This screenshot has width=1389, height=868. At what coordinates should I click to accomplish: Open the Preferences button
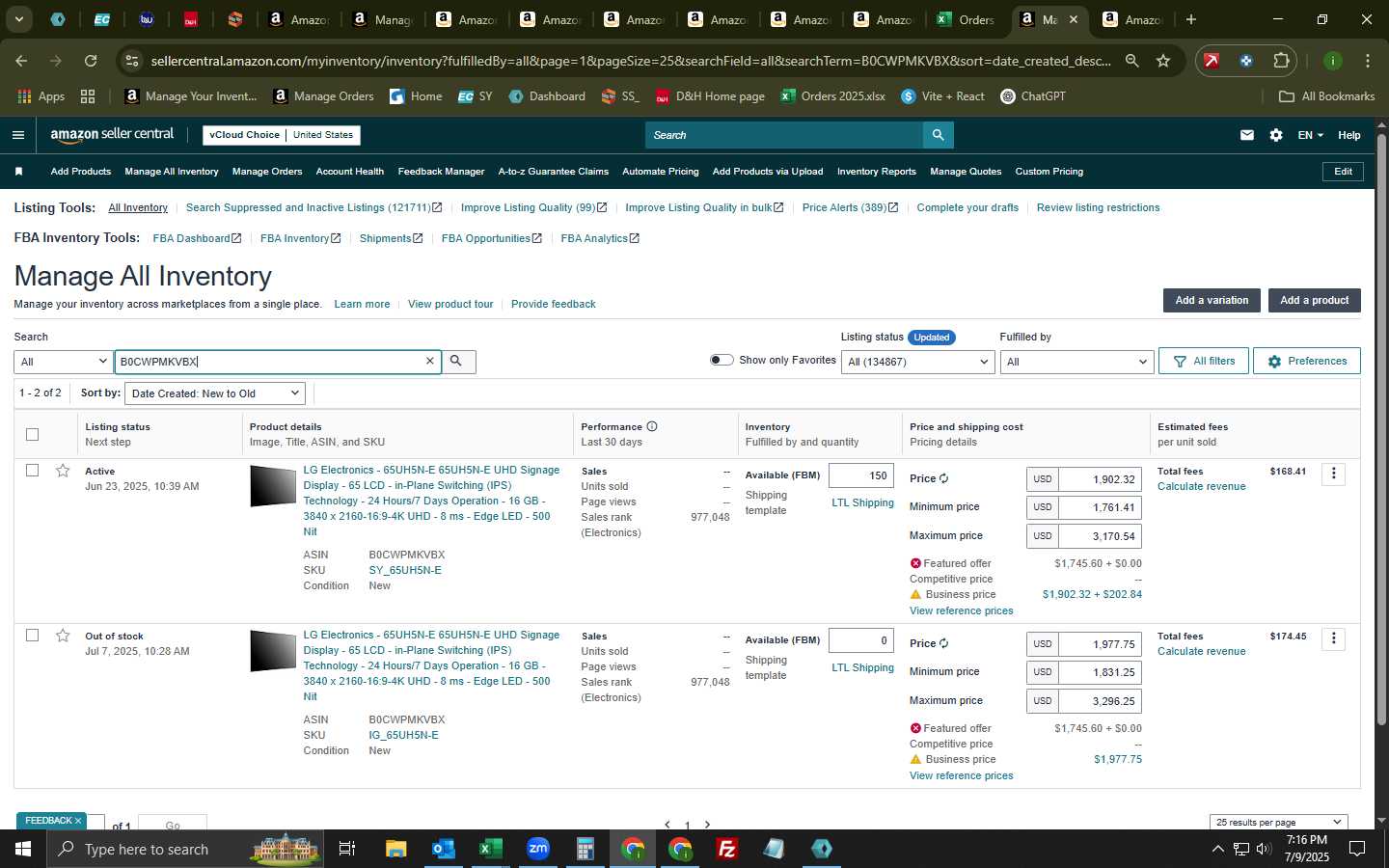click(1307, 361)
